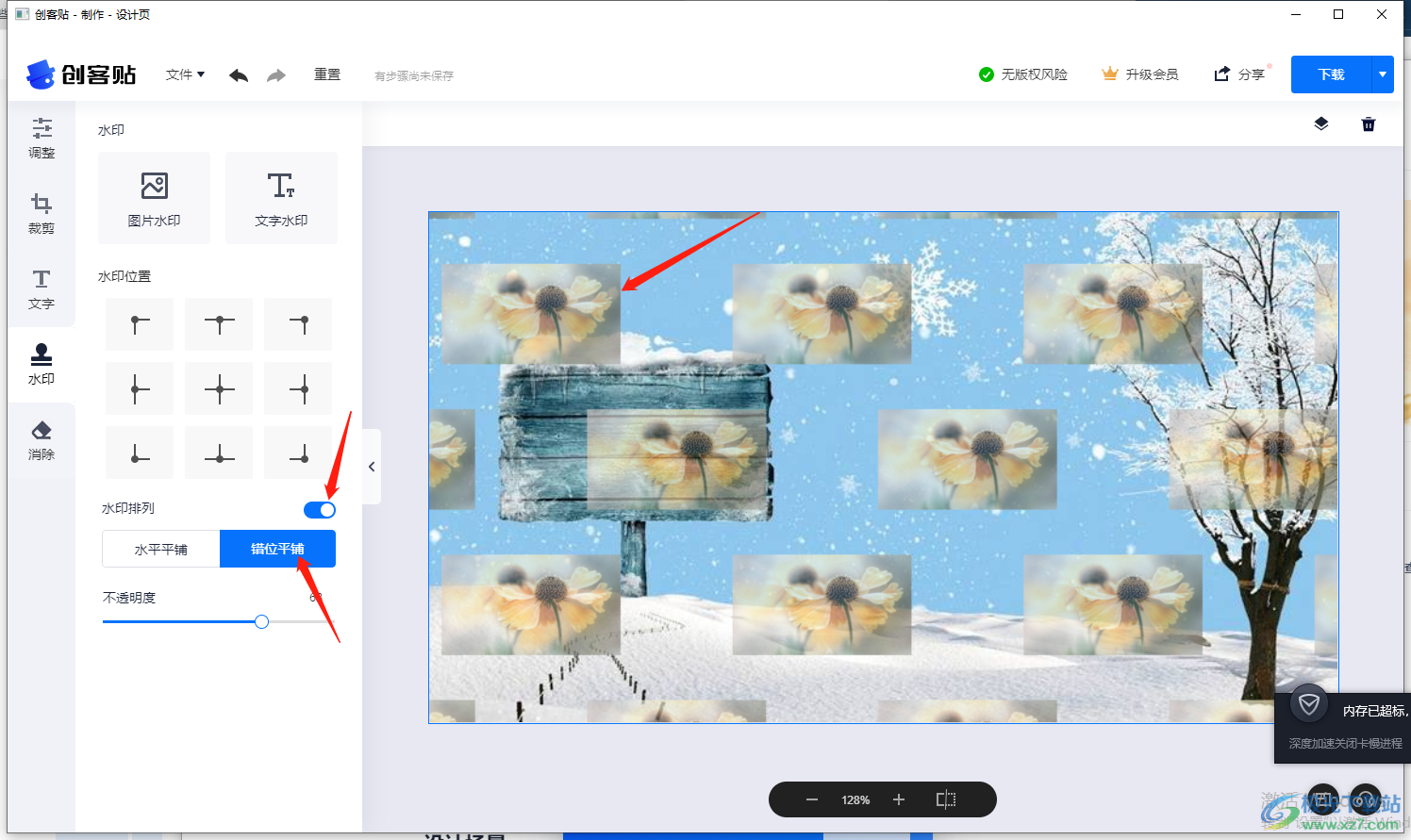Click the 创客贴 logo
This screenshot has height=840, width=1411.
pyautogui.click(x=81, y=74)
